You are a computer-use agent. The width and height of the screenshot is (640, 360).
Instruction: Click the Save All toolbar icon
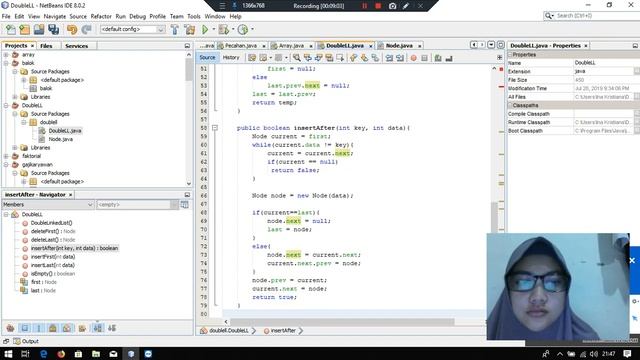(x=53, y=29)
